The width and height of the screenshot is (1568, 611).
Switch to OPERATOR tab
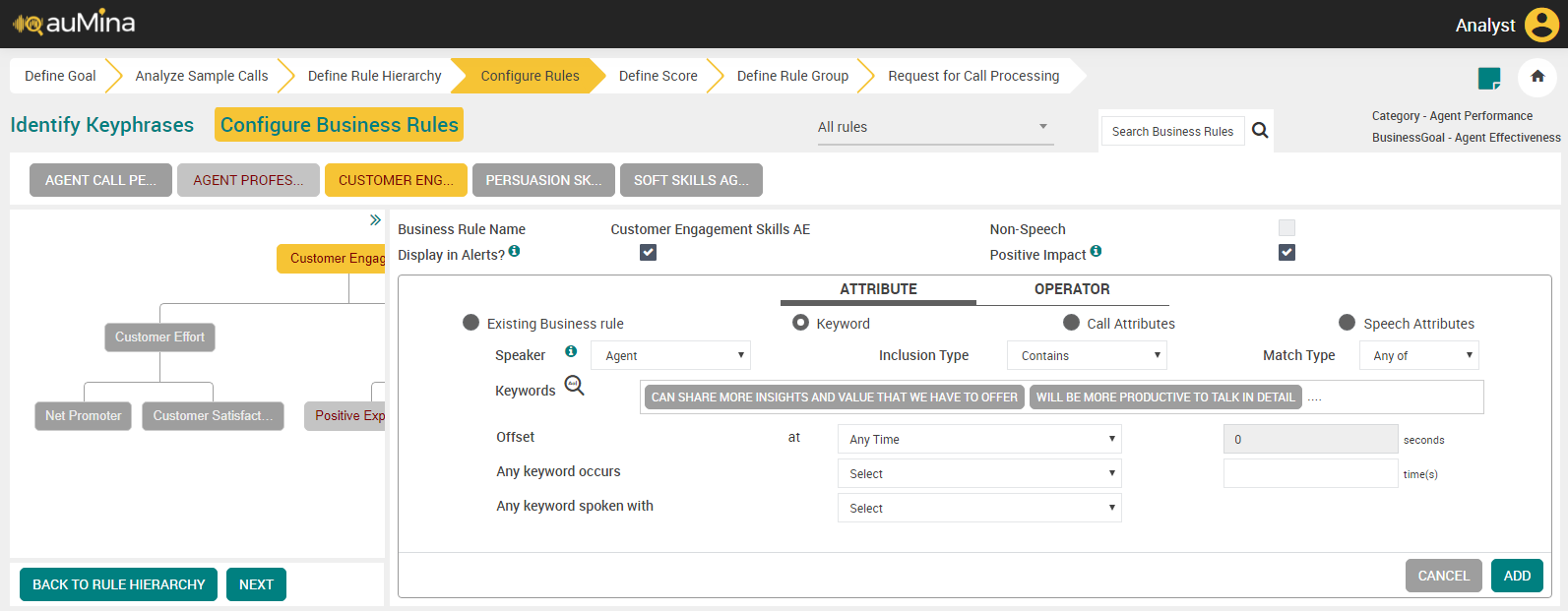tap(1072, 289)
